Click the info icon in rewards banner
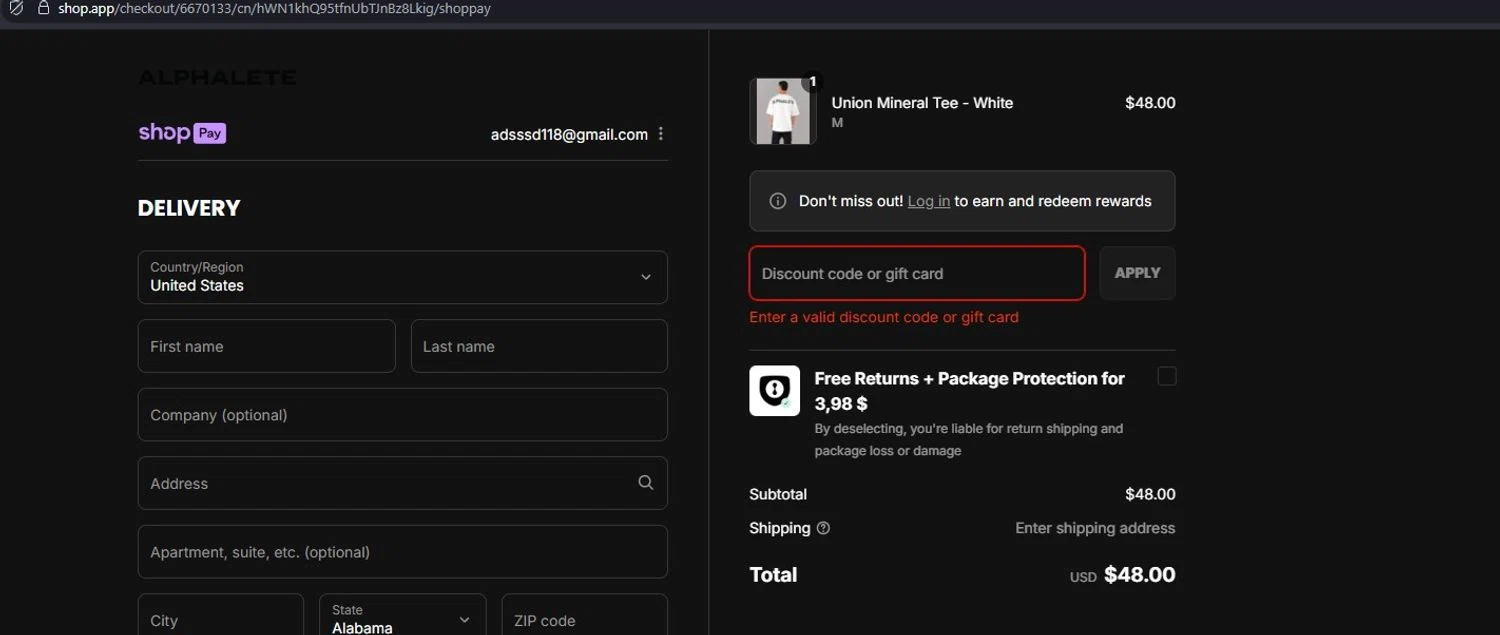Image resolution: width=1500 pixels, height=635 pixels. click(x=777, y=201)
